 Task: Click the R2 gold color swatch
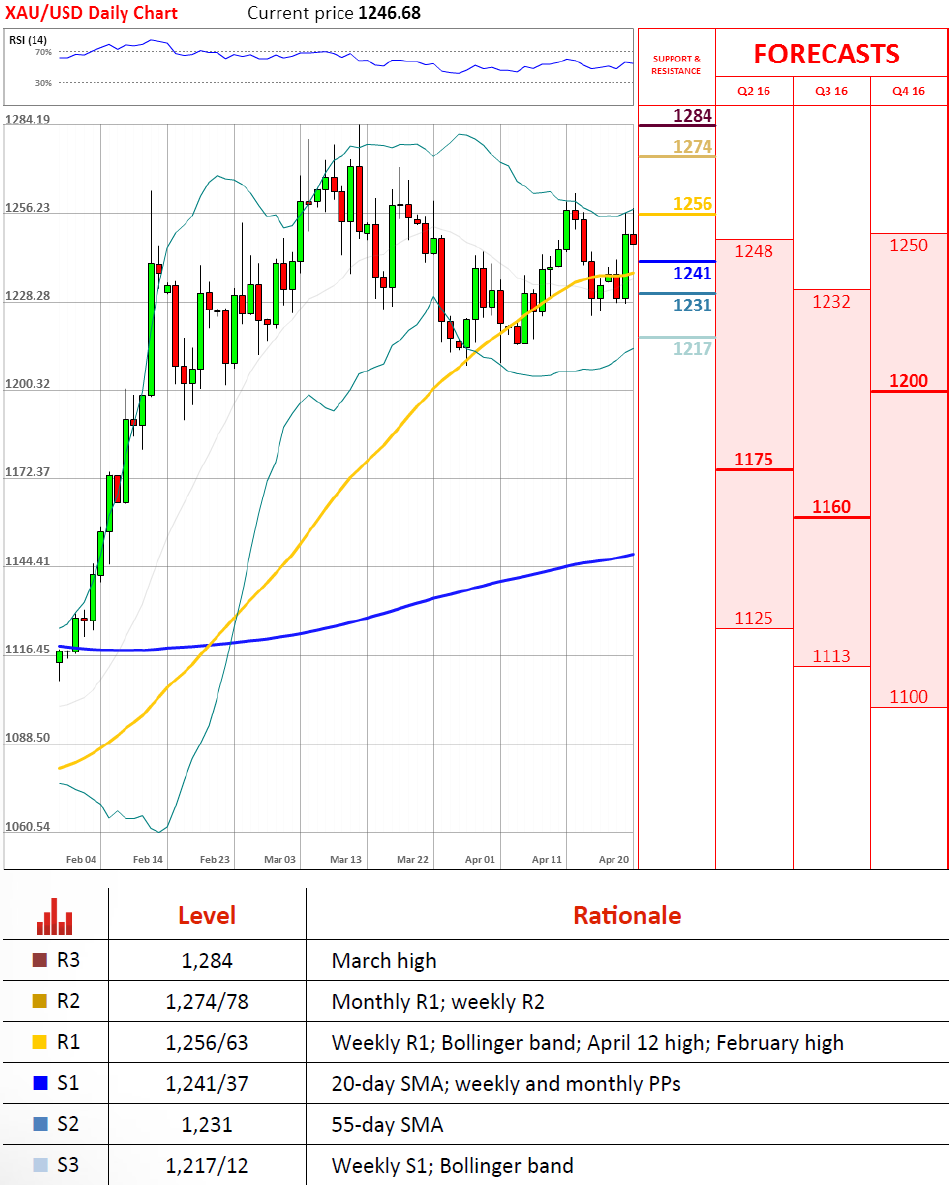tap(40, 1001)
